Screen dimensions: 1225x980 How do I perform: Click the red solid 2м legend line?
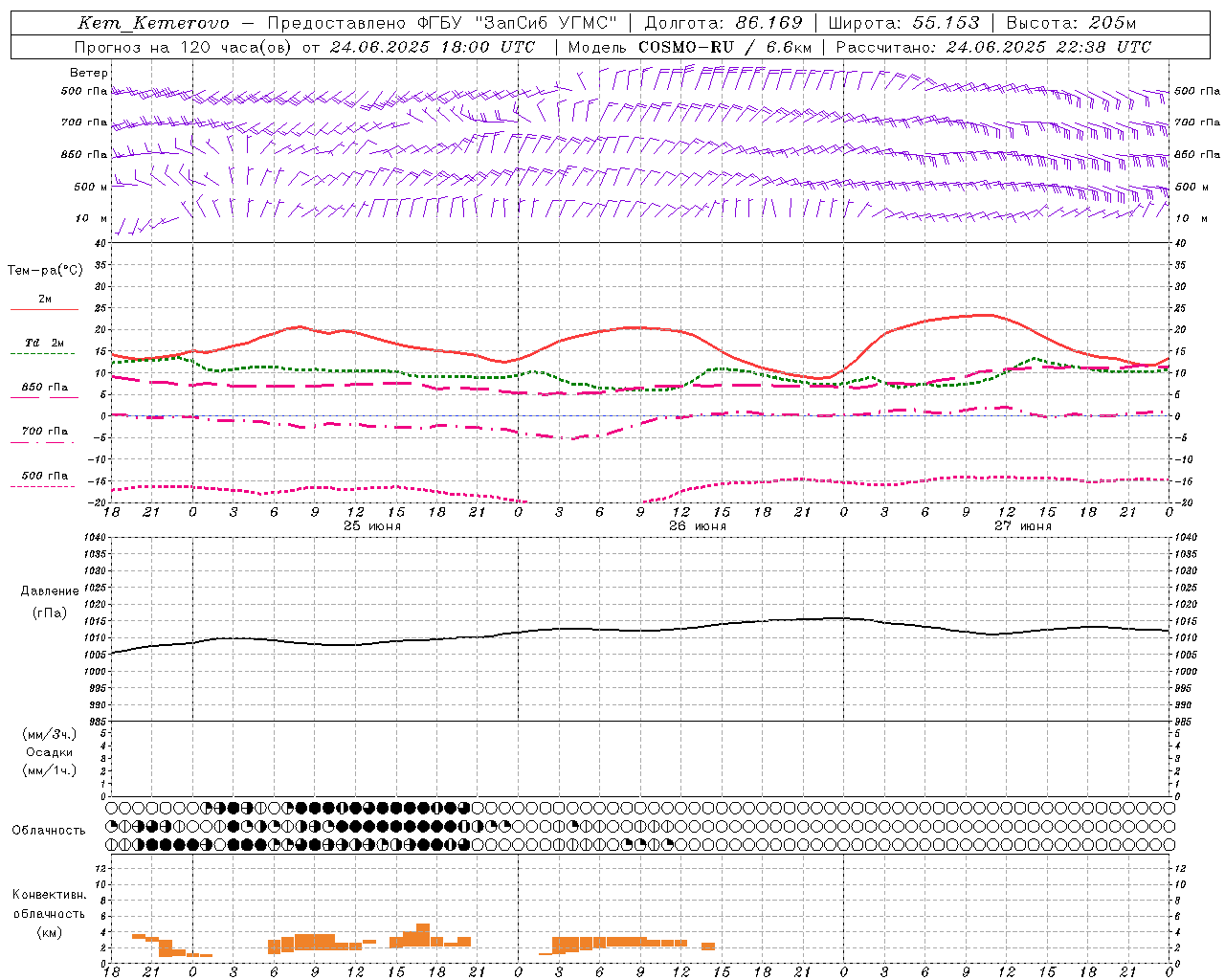point(44,309)
